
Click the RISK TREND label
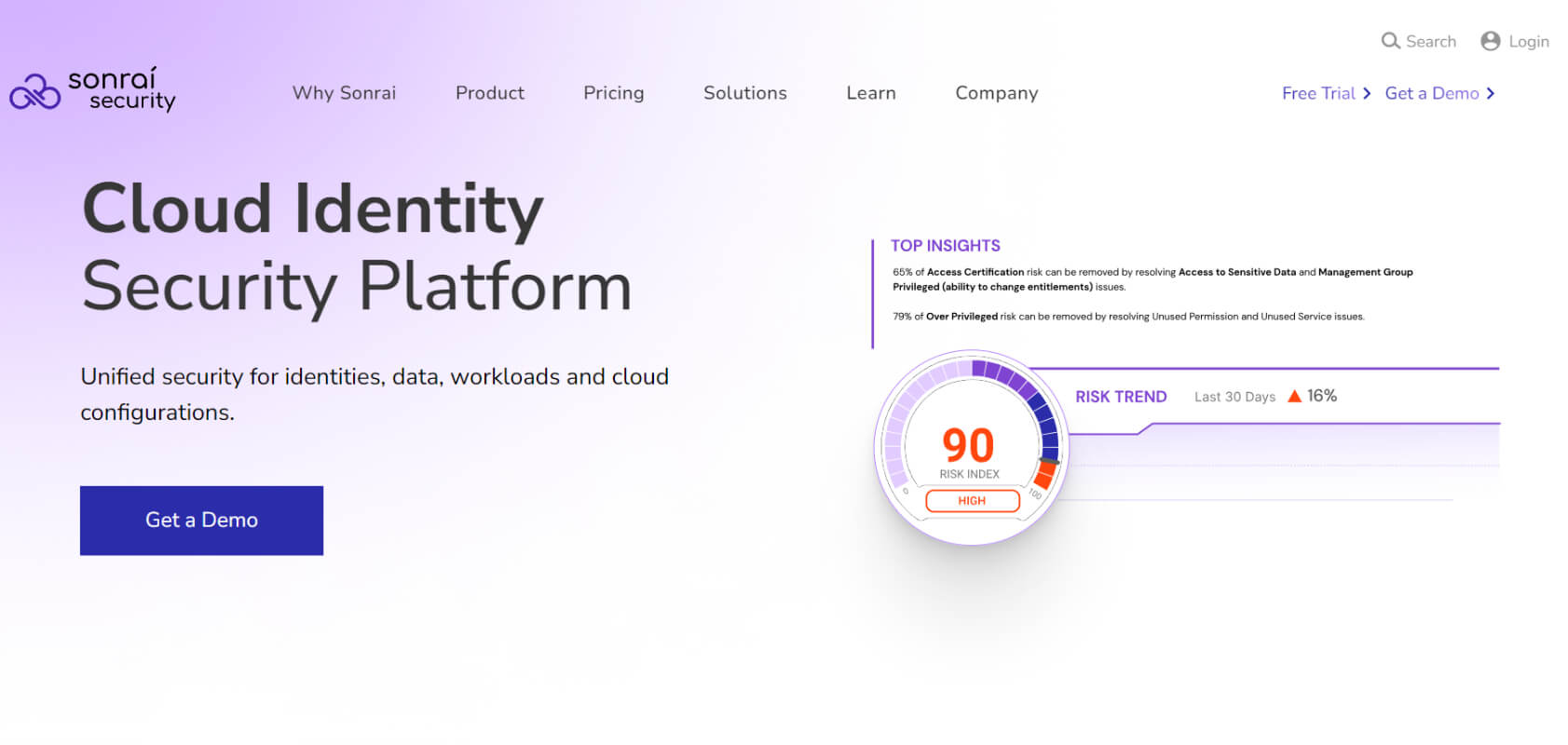pyautogui.click(x=1121, y=397)
